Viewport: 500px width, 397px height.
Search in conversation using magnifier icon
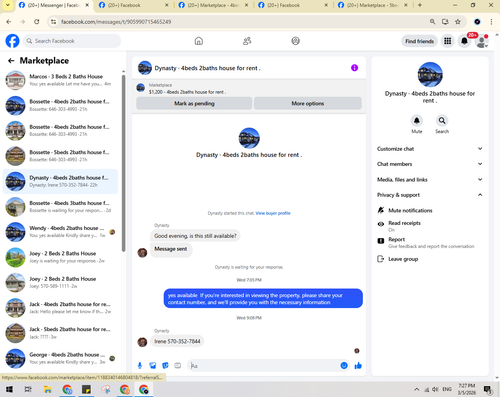click(x=442, y=120)
